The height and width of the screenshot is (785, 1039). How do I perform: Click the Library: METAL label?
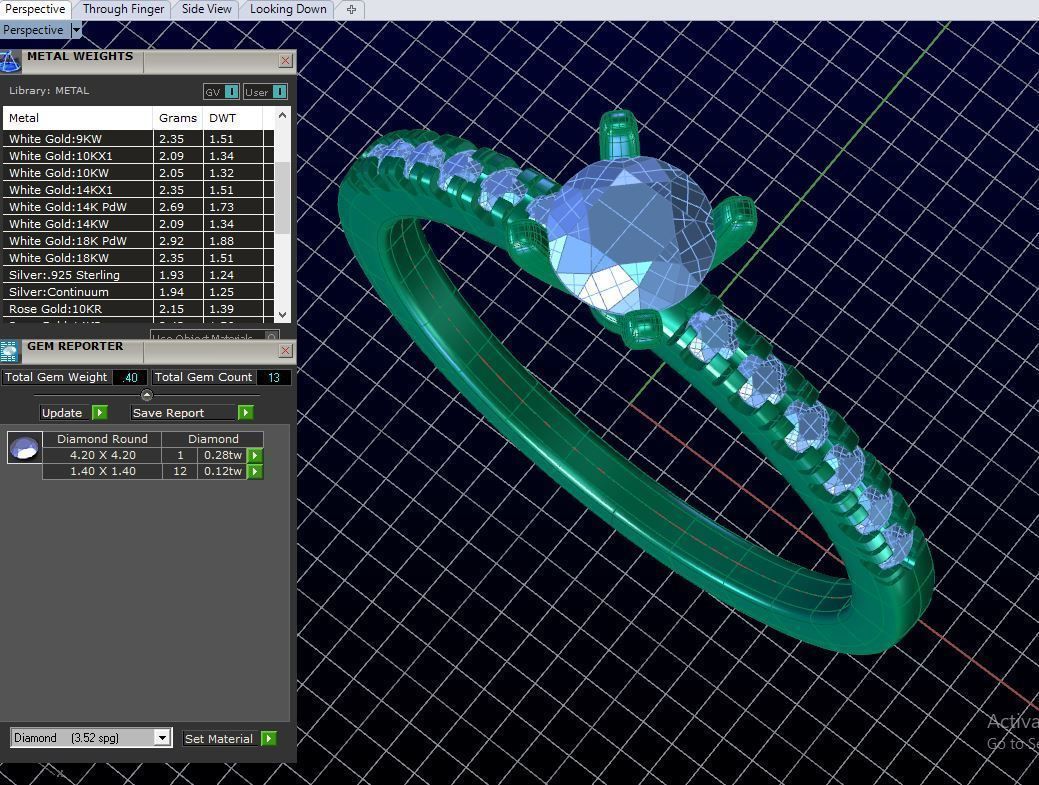[49, 91]
